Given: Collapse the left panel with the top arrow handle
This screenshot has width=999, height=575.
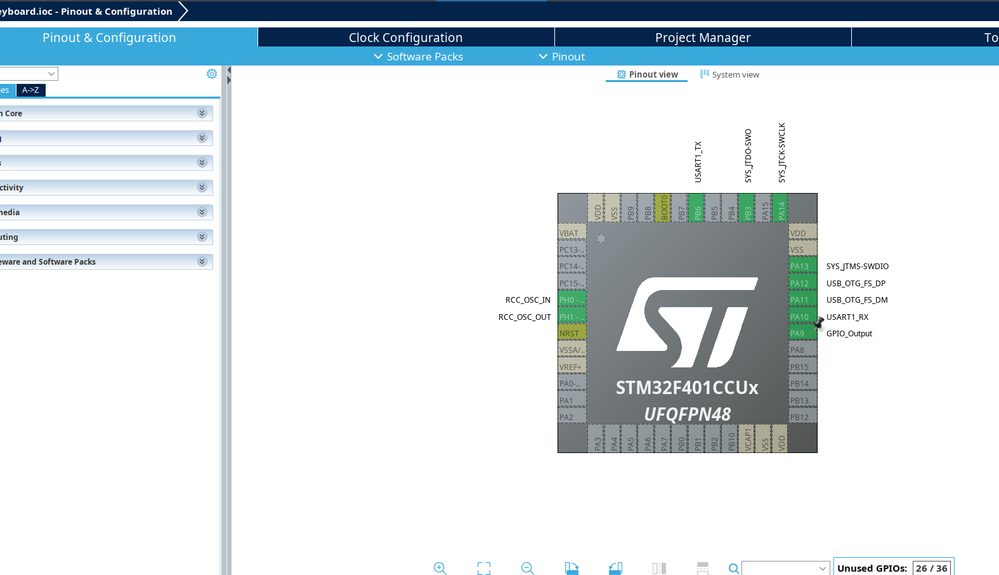Looking at the screenshot, I should 229,71.
